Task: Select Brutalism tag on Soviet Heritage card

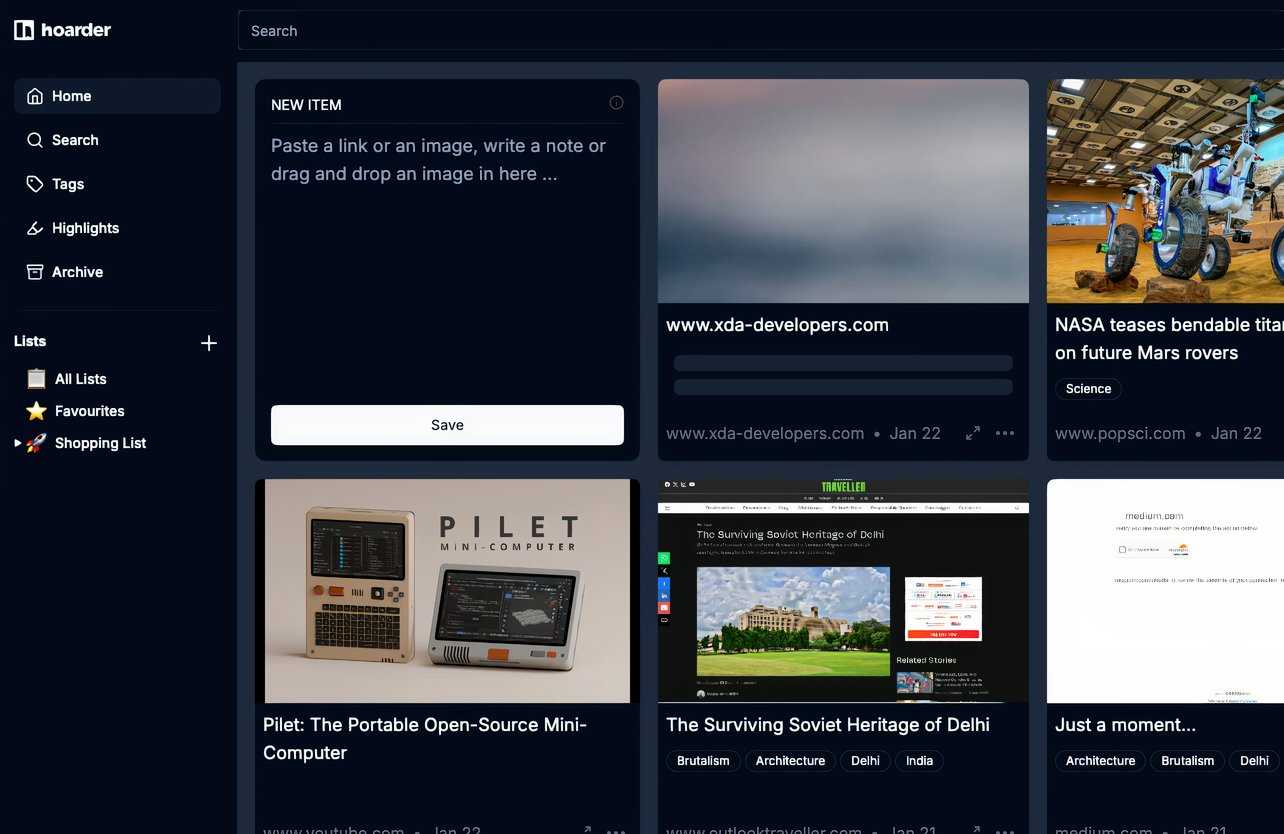Action: [703, 761]
